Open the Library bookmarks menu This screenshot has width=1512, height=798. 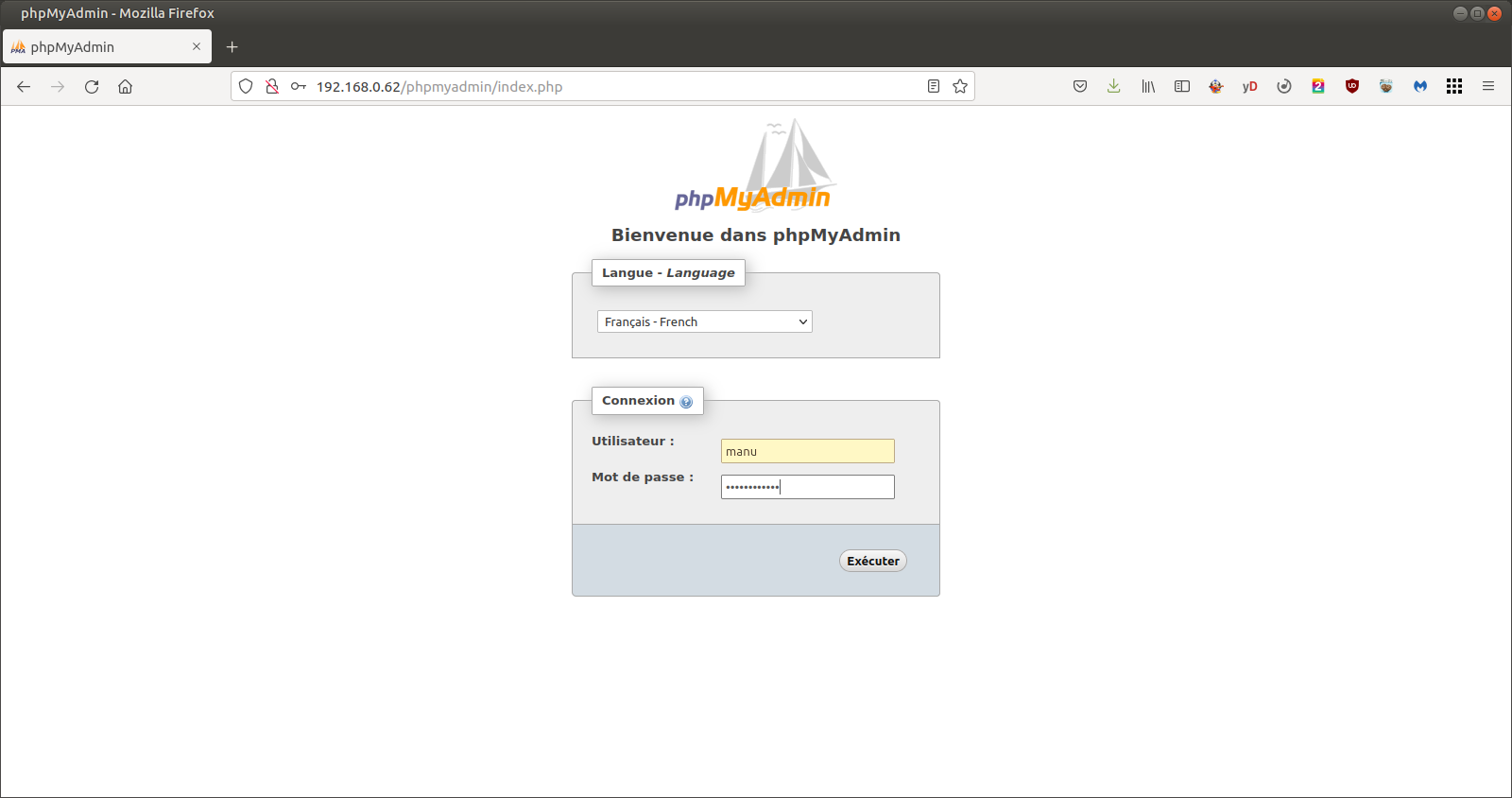point(1148,86)
